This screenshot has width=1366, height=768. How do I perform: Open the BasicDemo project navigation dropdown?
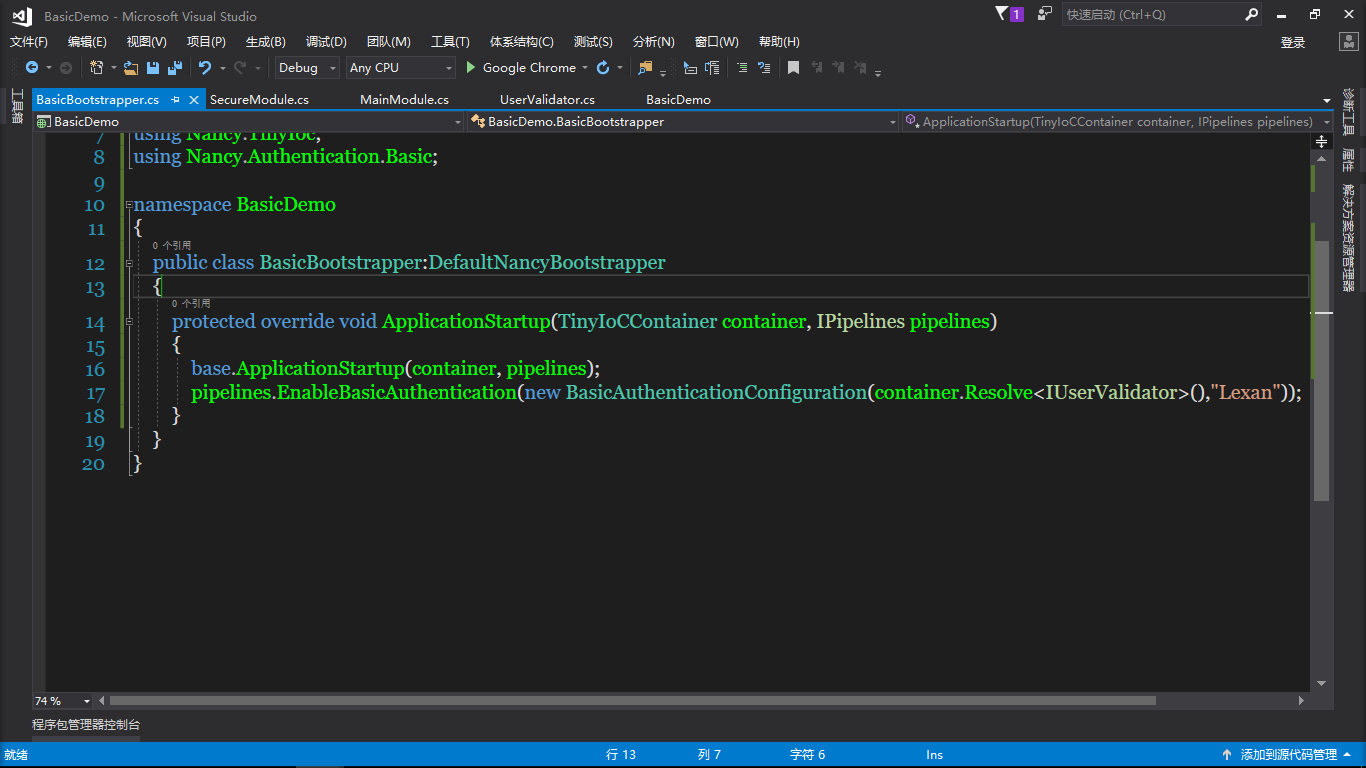249,122
